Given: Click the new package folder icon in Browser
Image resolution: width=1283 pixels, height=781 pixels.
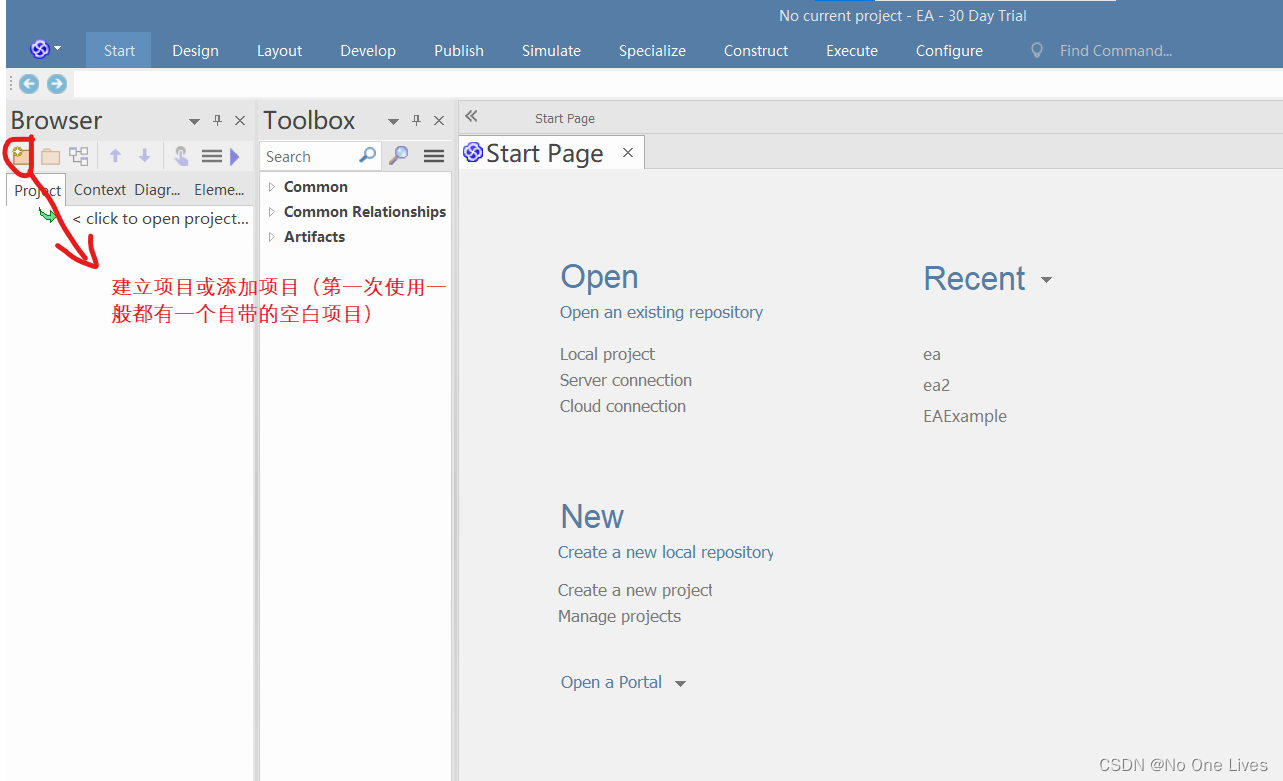Looking at the screenshot, I should pyautogui.click(x=50, y=156).
